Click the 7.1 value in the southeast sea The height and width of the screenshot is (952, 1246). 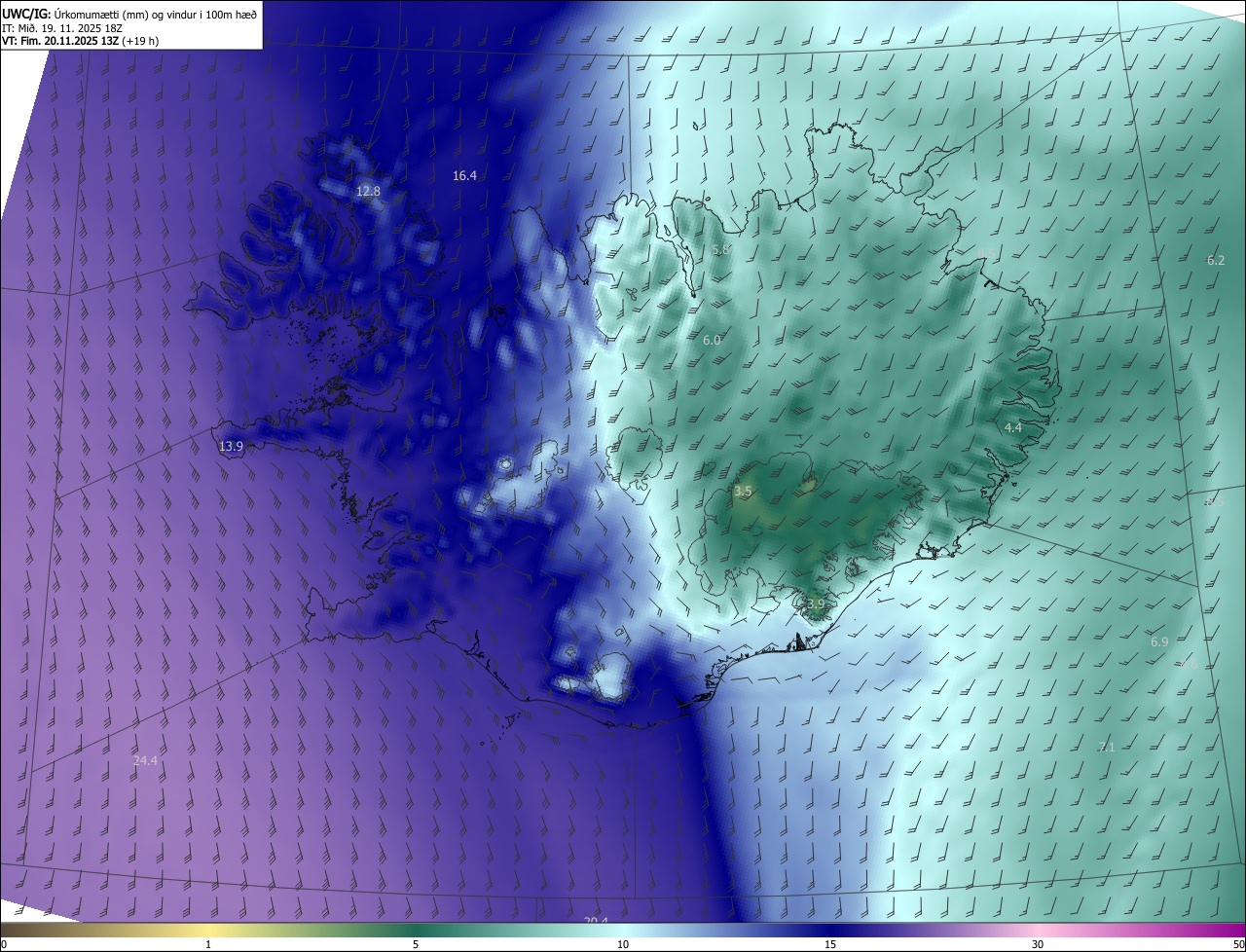(x=1107, y=747)
